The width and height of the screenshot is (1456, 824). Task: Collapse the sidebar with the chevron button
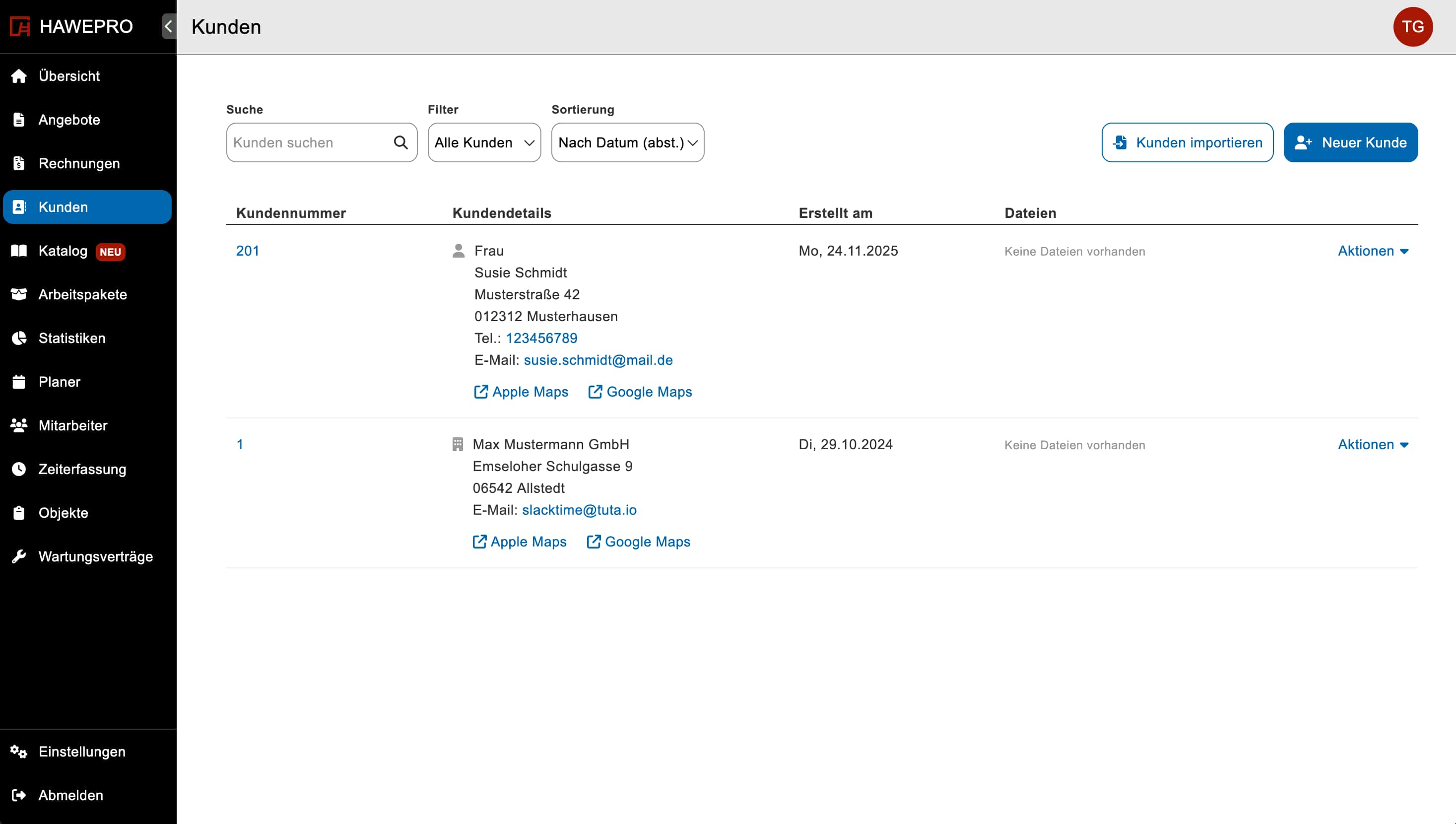[x=169, y=27]
